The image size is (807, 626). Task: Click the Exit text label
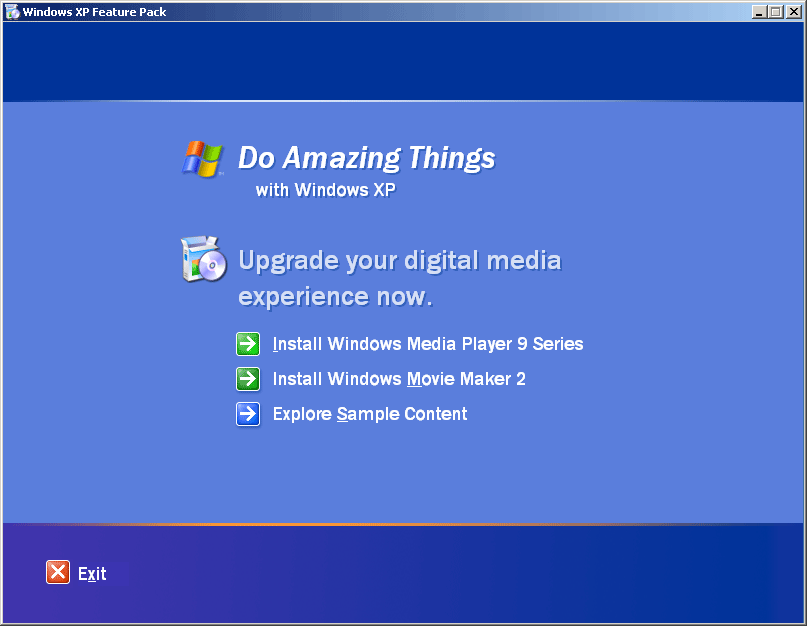(92, 573)
